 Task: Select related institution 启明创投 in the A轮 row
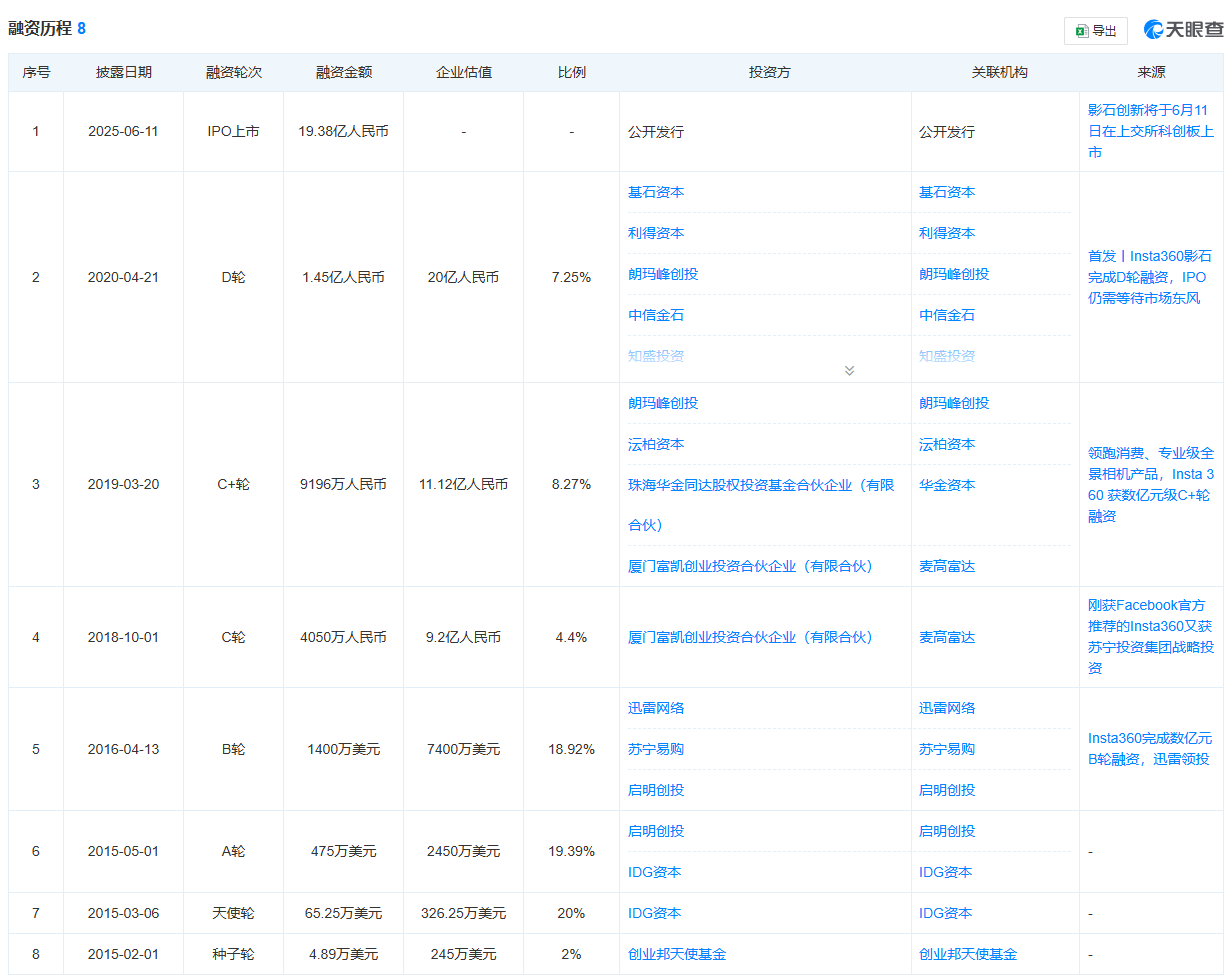(947, 831)
